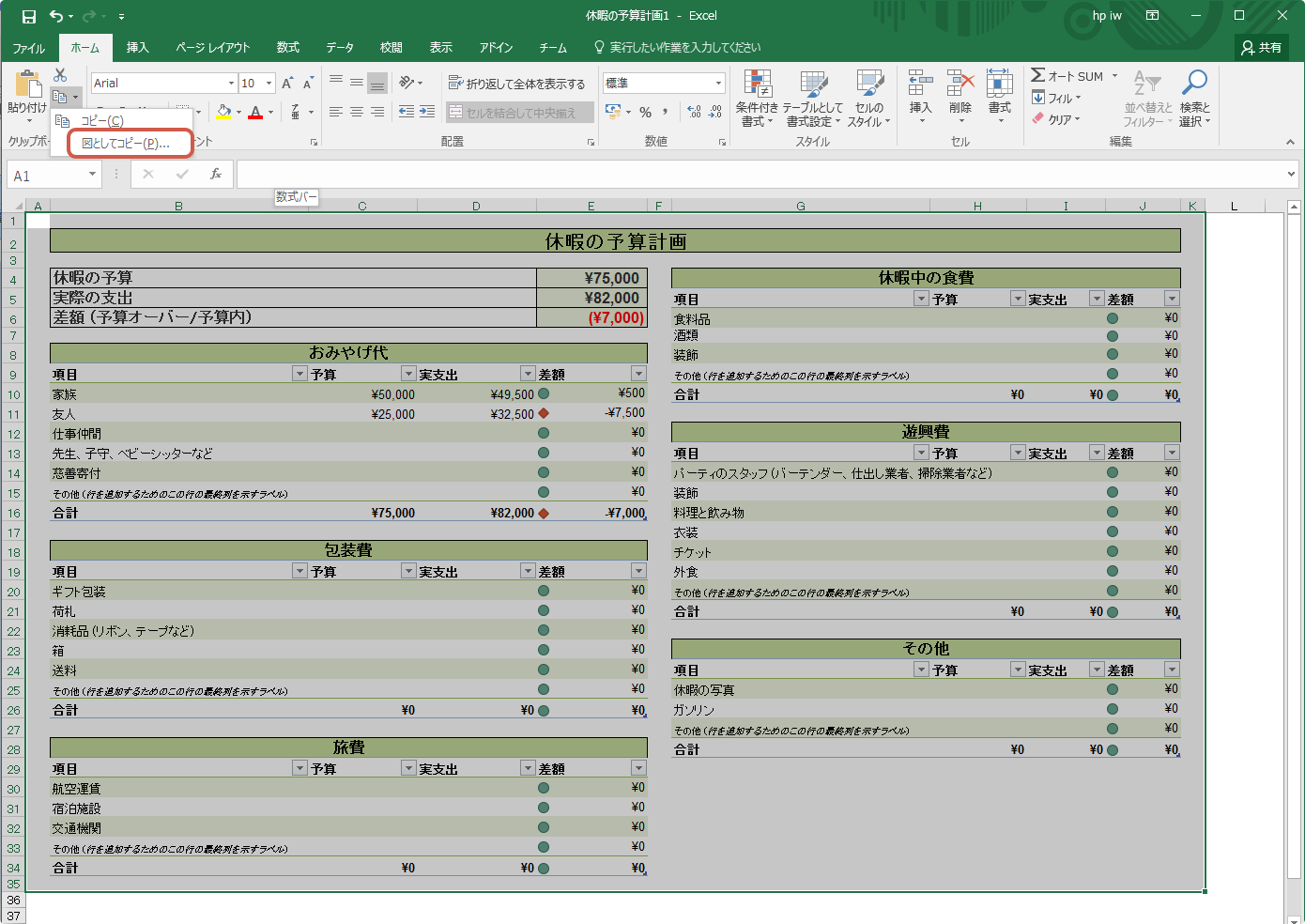Open the fill color dropdown arrow

pos(238,113)
